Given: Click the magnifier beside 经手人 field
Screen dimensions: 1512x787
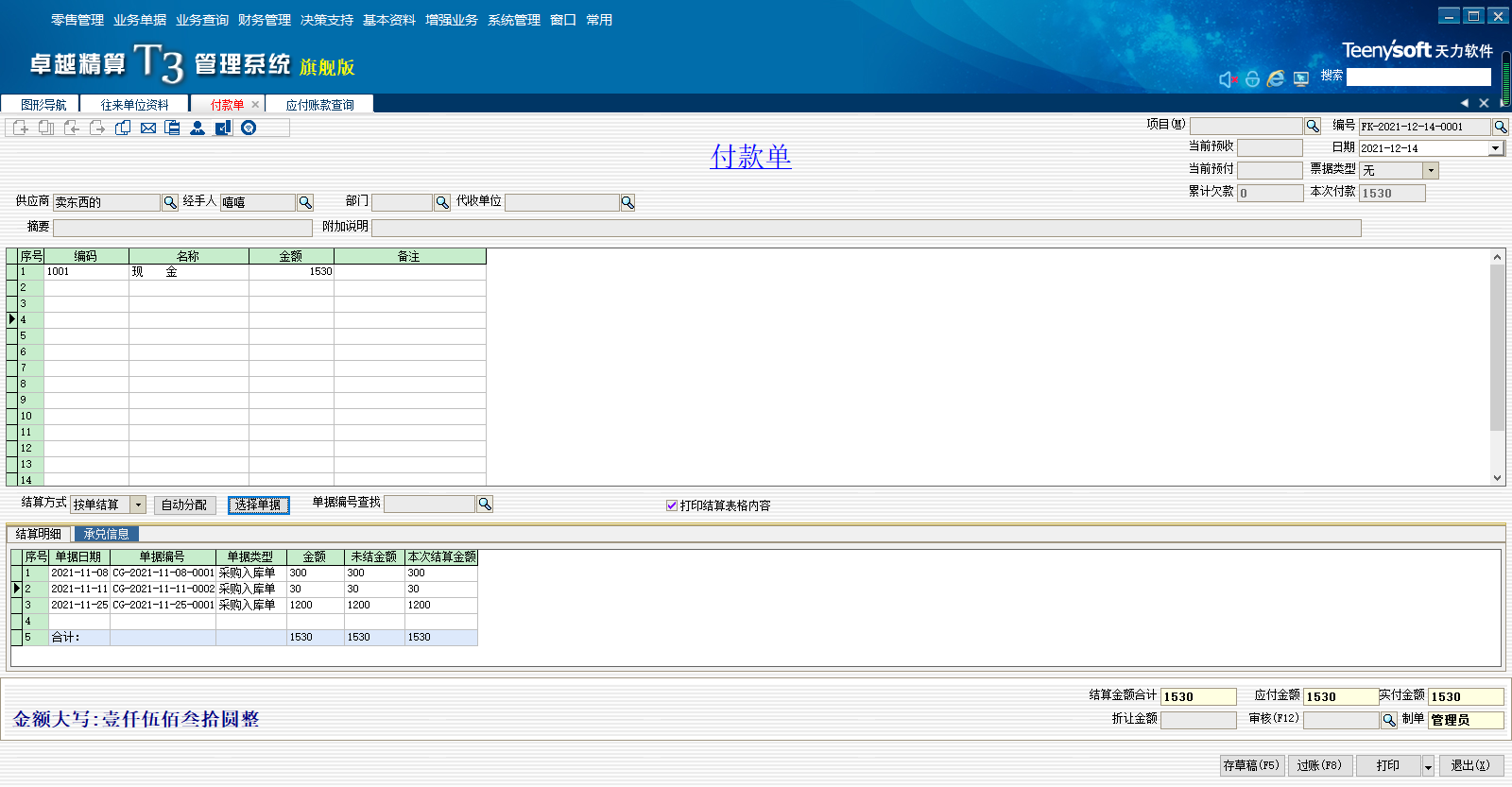Looking at the screenshot, I should [x=305, y=202].
